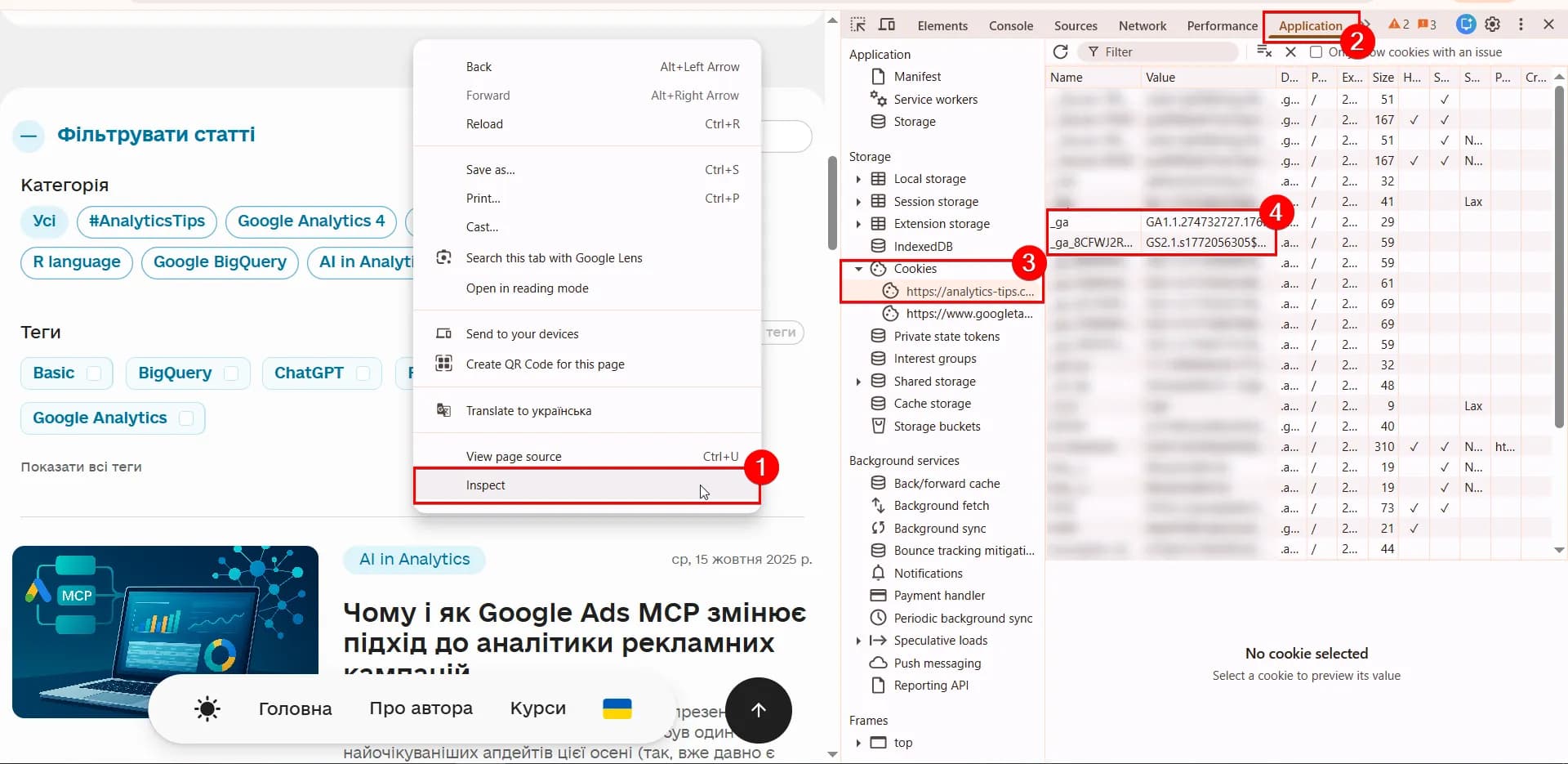1568x764 pixels.
Task: Toggle the light theme sun icon
Action: click(207, 708)
